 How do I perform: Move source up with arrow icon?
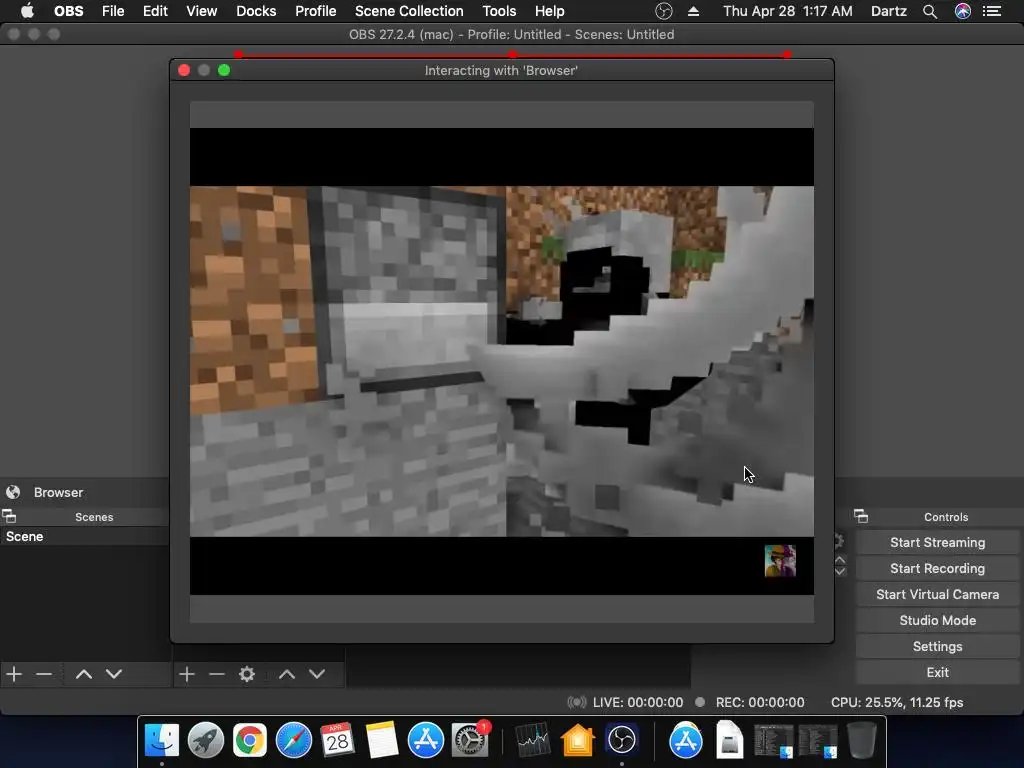click(287, 673)
